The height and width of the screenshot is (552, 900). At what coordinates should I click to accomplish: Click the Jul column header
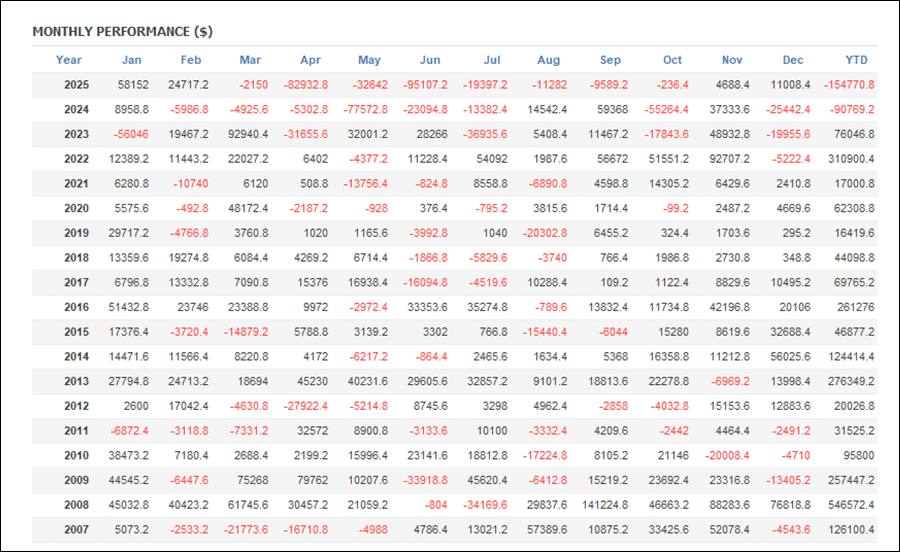[x=491, y=60]
